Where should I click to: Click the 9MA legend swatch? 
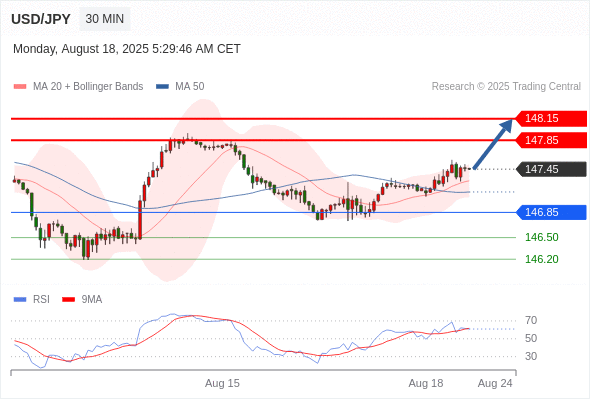pos(68,300)
